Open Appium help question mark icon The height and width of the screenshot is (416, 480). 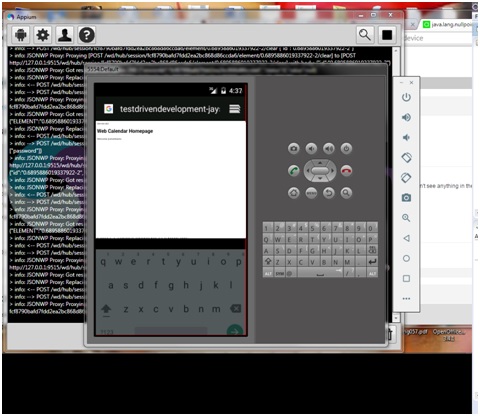point(87,35)
